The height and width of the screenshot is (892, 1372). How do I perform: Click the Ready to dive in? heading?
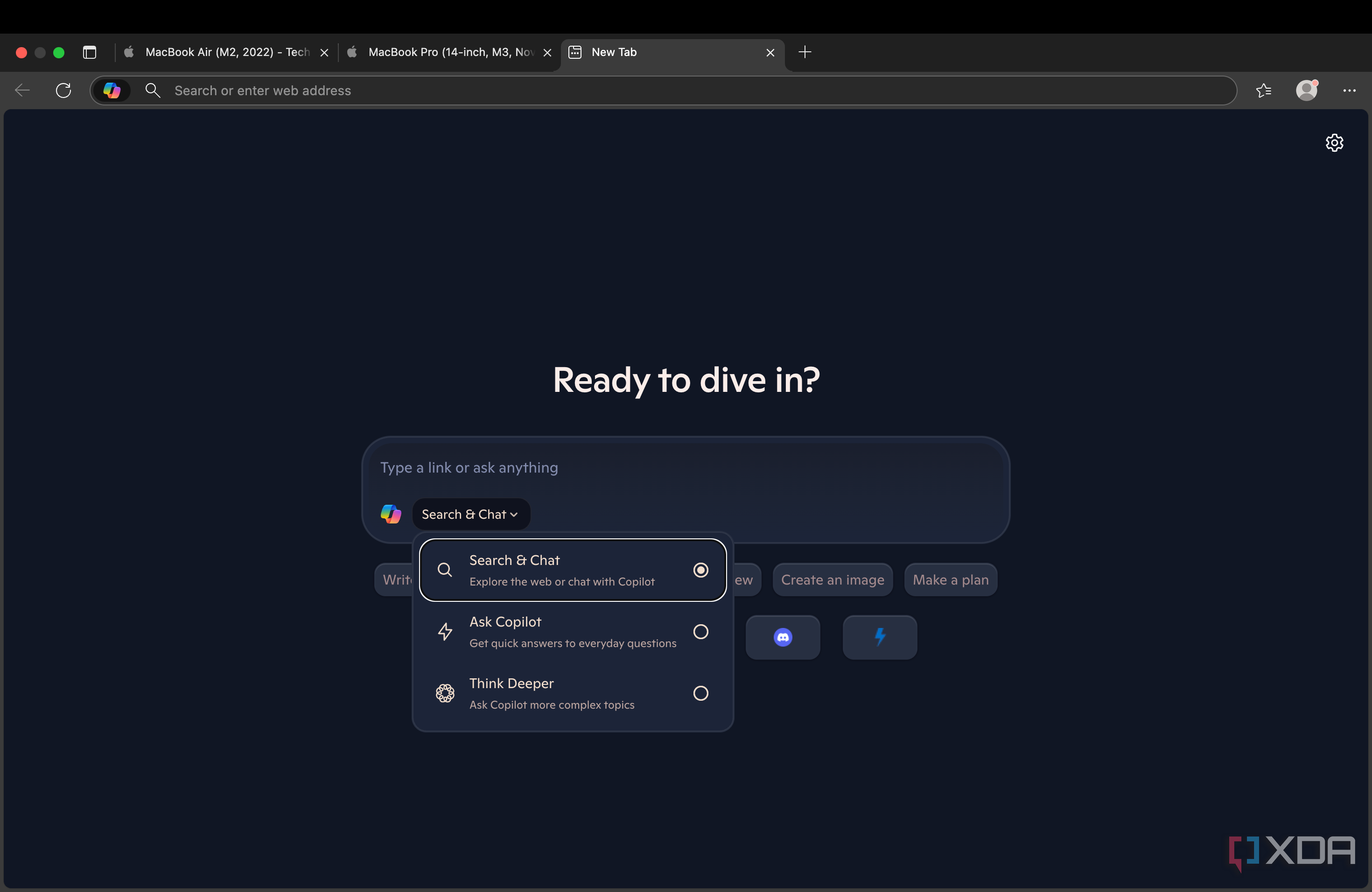point(686,380)
